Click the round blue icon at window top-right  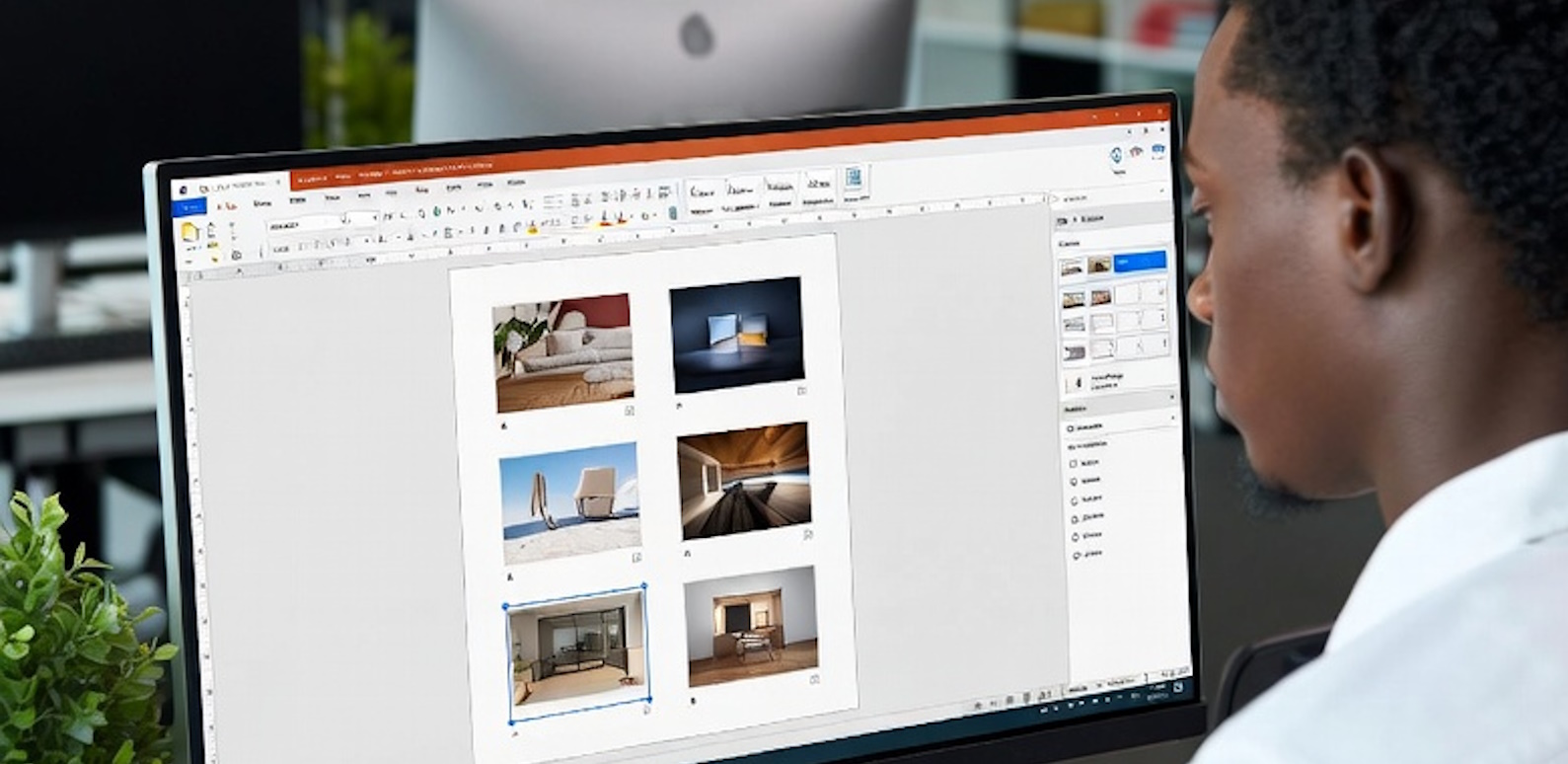tap(1116, 155)
